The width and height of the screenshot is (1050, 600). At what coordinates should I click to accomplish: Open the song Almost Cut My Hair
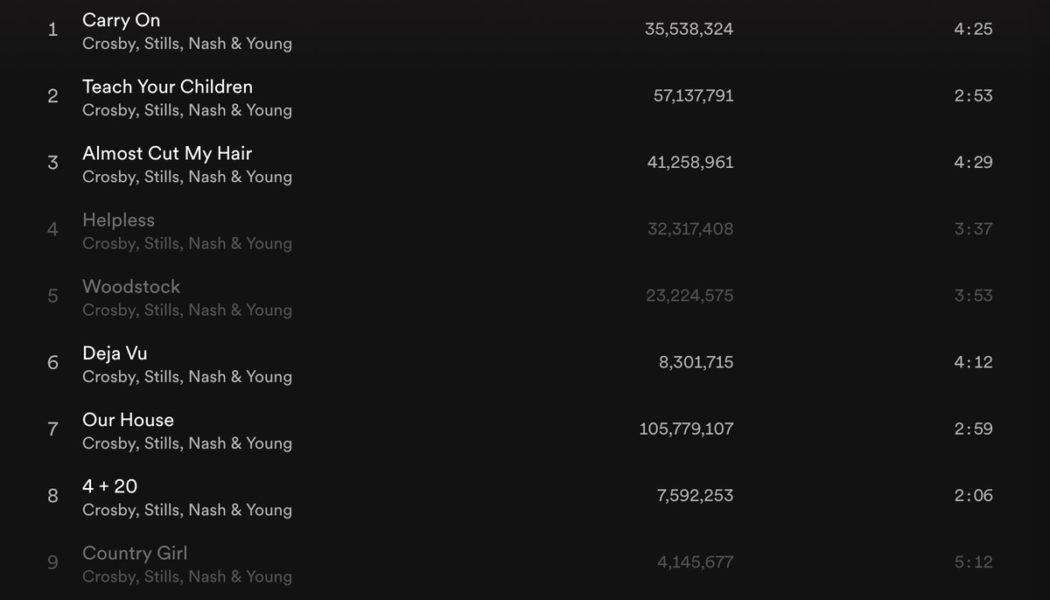[165, 153]
